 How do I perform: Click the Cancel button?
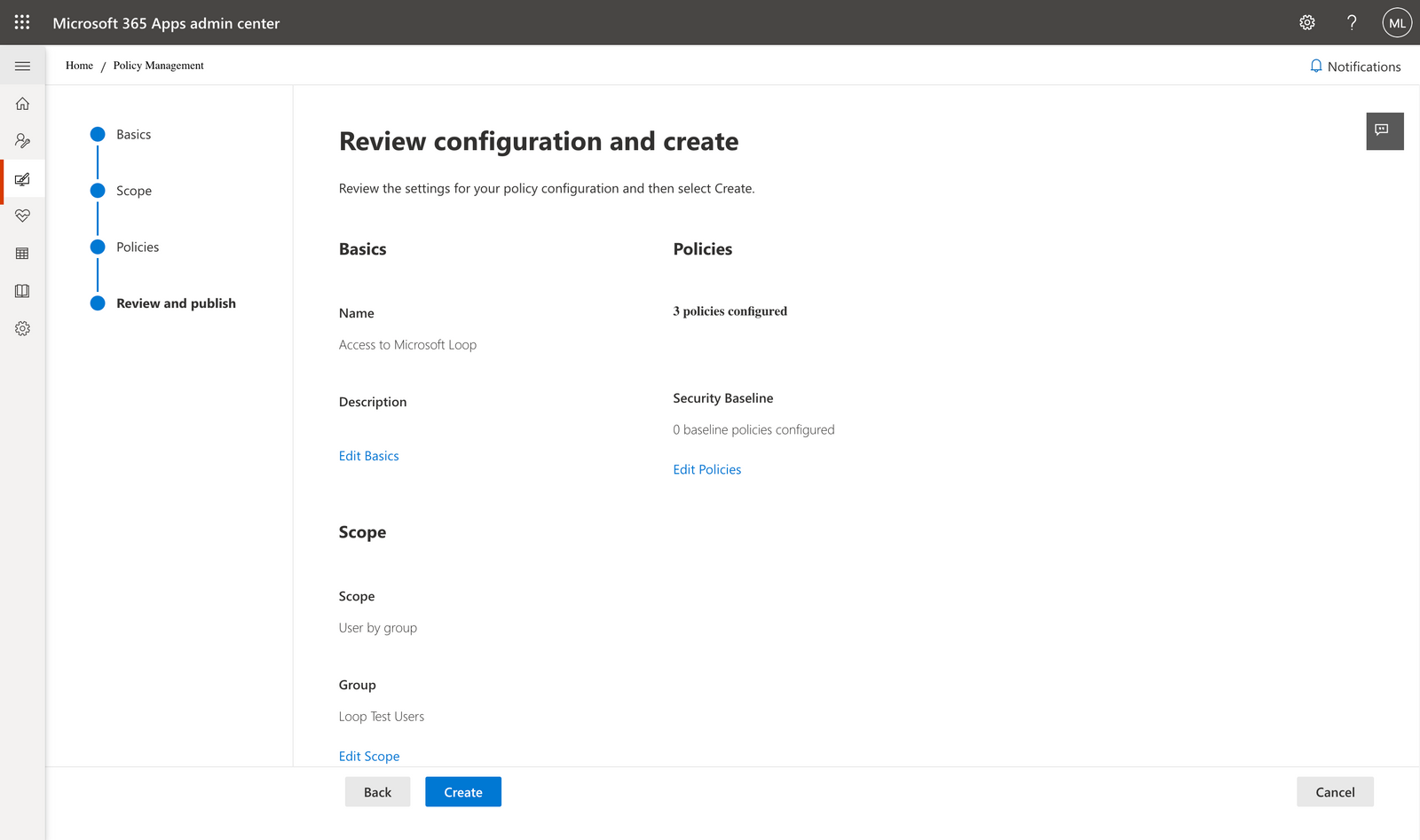pyautogui.click(x=1335, y=792)
